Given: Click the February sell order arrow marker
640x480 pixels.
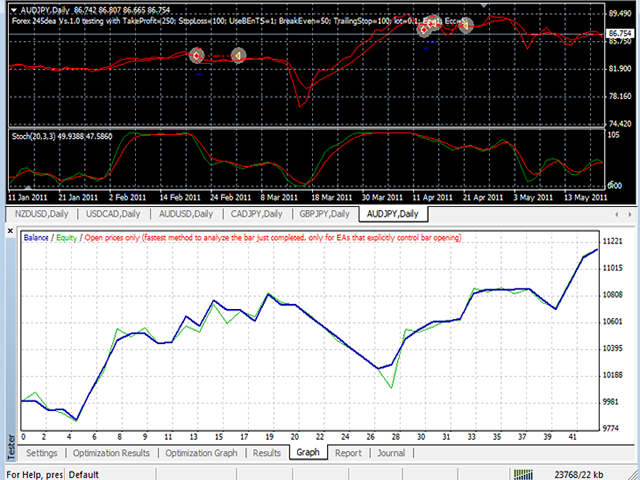Looking at the screenshot, I should [197, 55].
